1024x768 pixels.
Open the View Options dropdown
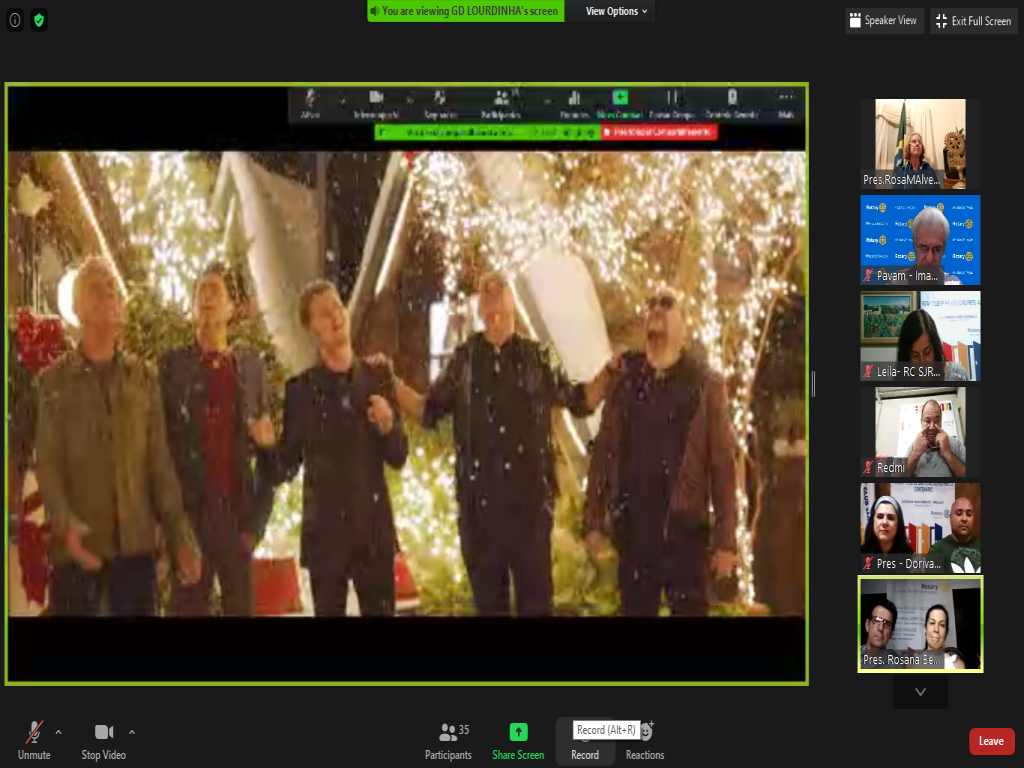(616, 11)
